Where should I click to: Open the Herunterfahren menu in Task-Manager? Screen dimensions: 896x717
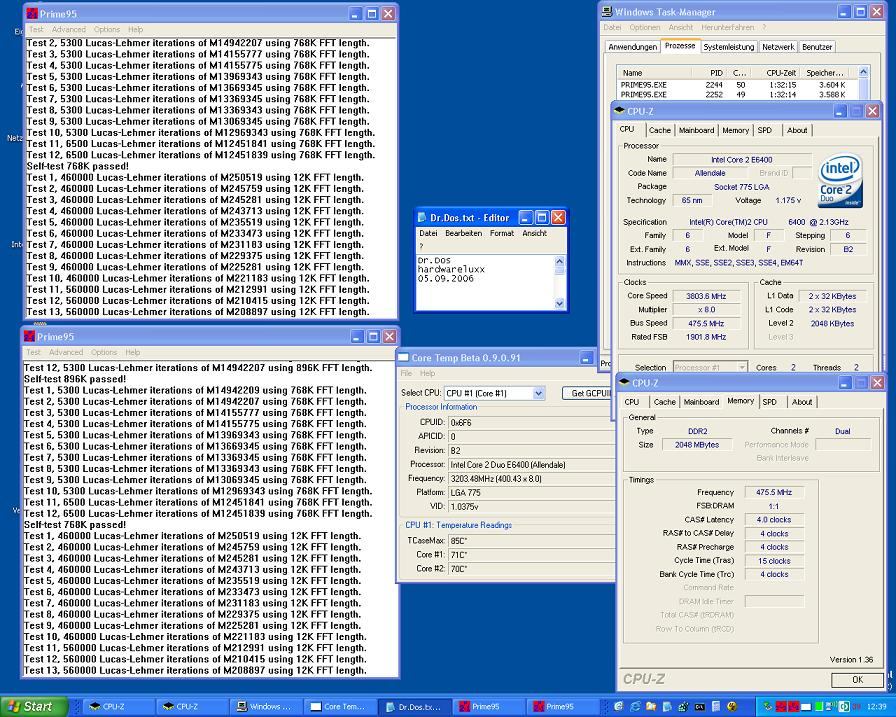point(727,27)
